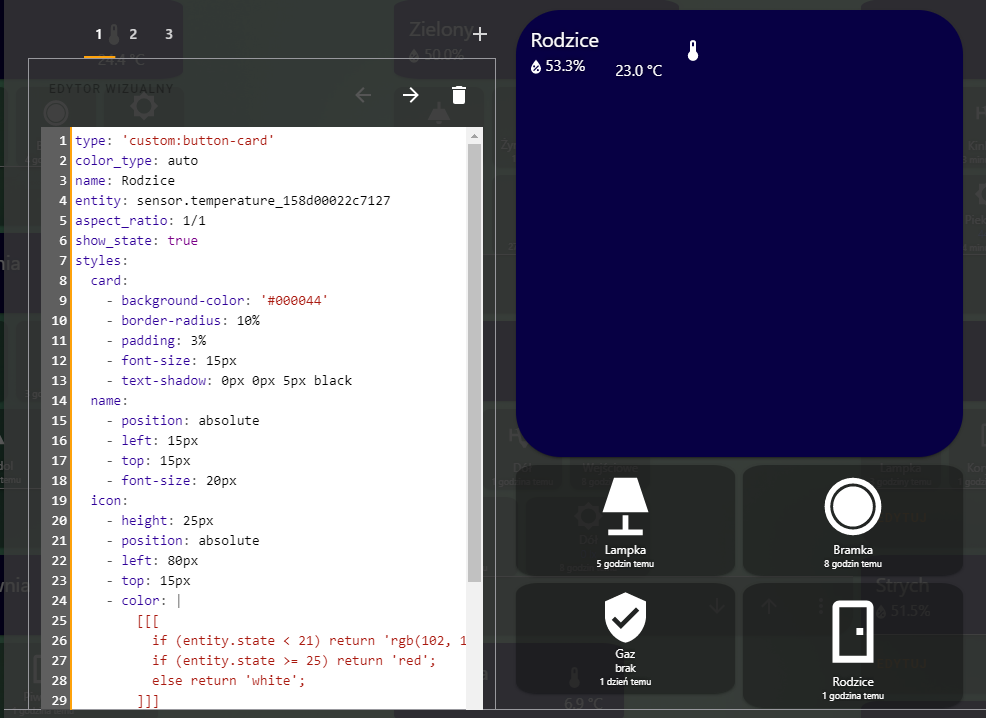Image resolution: width=986 pixels, height=718 pixels.
Task: Click the grayed back arrow in the editor
Action: [362, 95]
